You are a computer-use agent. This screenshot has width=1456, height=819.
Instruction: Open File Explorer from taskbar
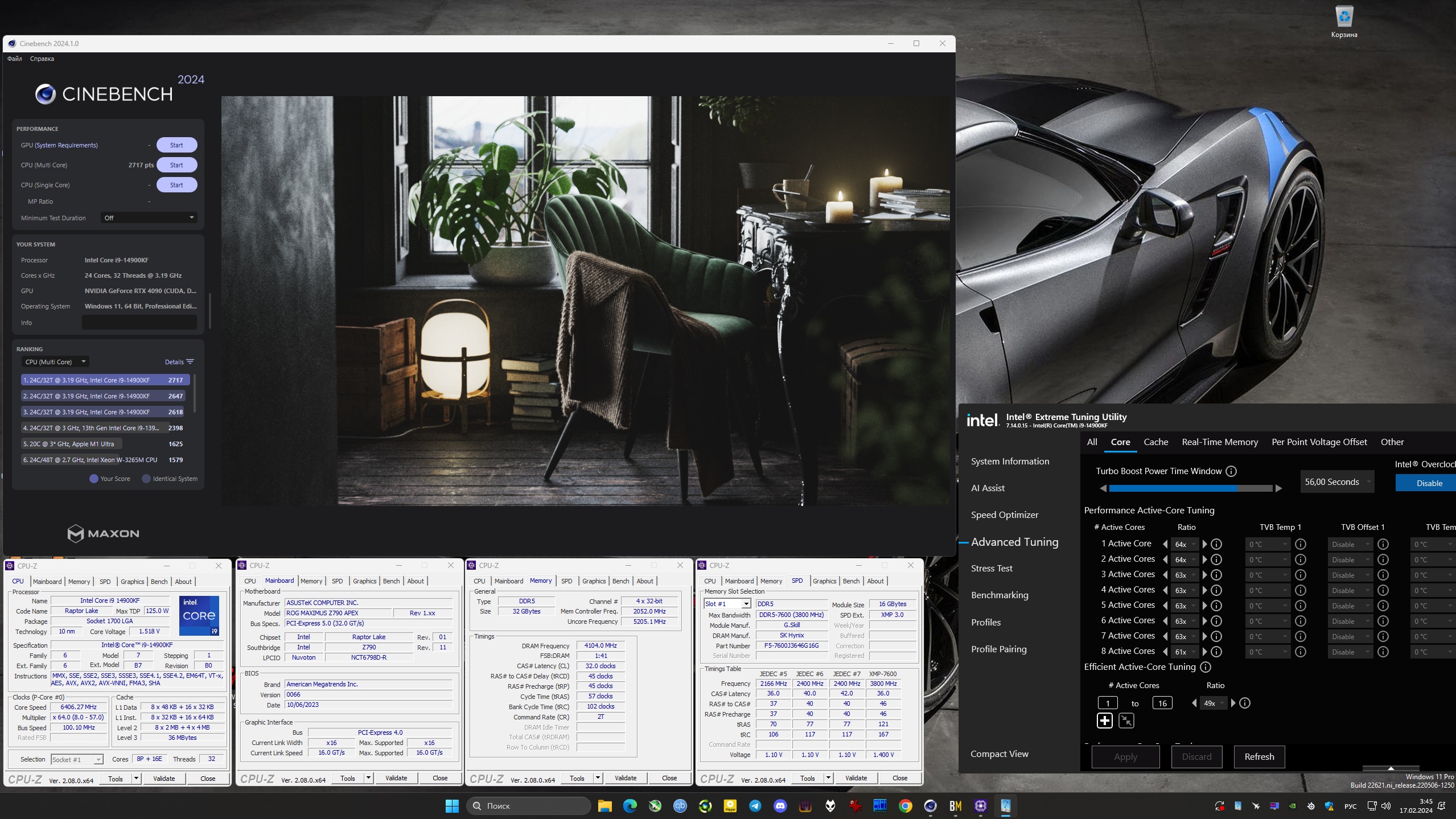tap(604, 806)
